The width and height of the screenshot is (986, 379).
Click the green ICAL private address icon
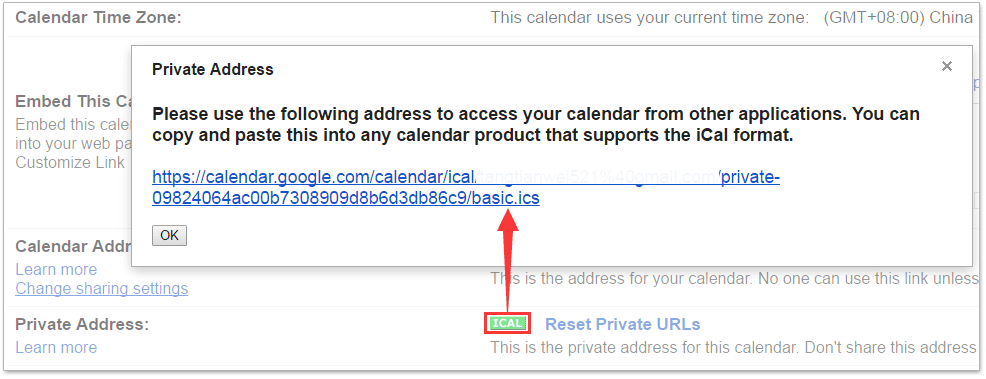507,323
